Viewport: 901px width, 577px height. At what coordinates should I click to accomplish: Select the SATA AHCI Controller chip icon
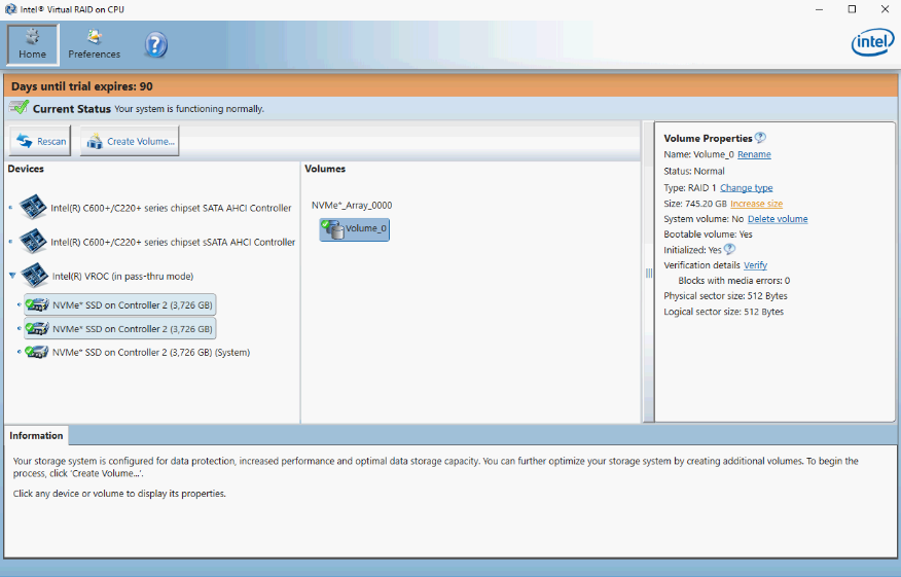[x=33, y=207]
